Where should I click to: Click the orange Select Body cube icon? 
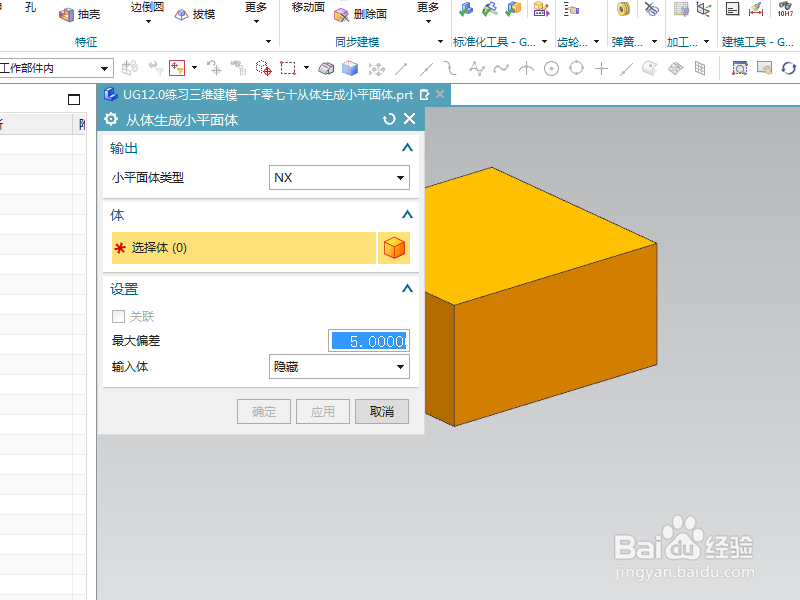394,245
